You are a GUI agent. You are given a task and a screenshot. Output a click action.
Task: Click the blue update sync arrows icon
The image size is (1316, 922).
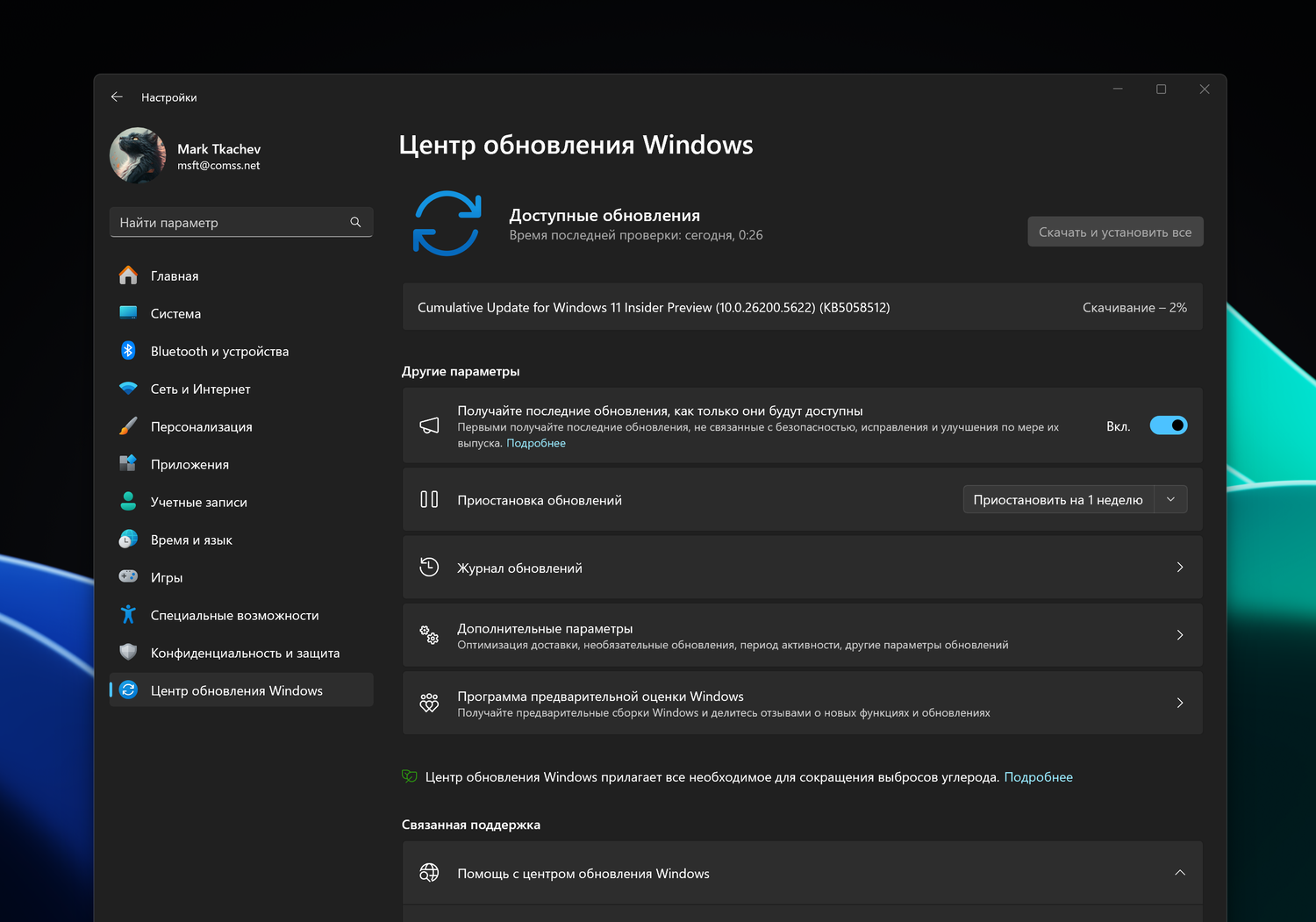click(x=447, y=224)
